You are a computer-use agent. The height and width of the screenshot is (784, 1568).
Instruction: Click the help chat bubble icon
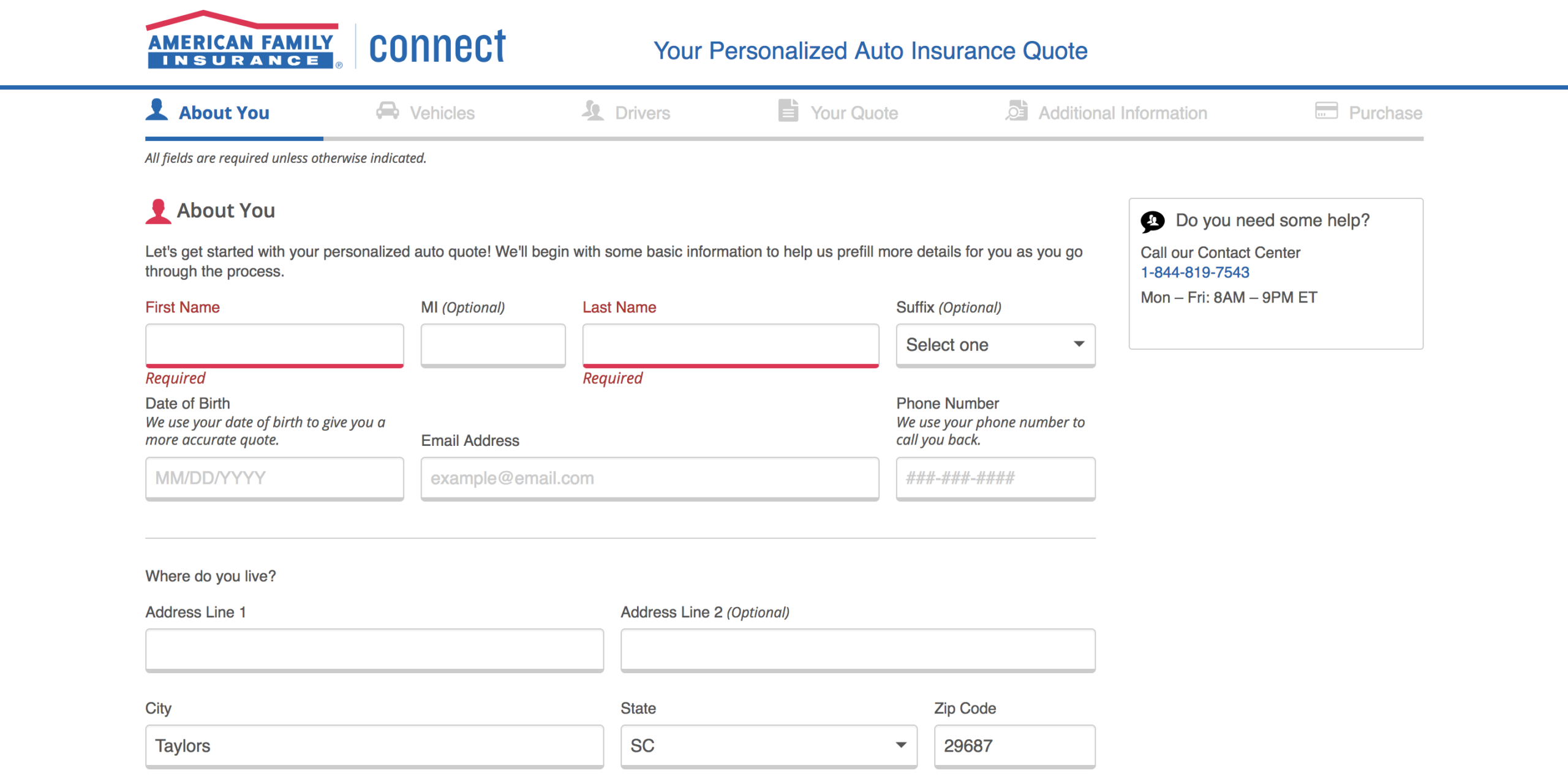point(1152,221)
